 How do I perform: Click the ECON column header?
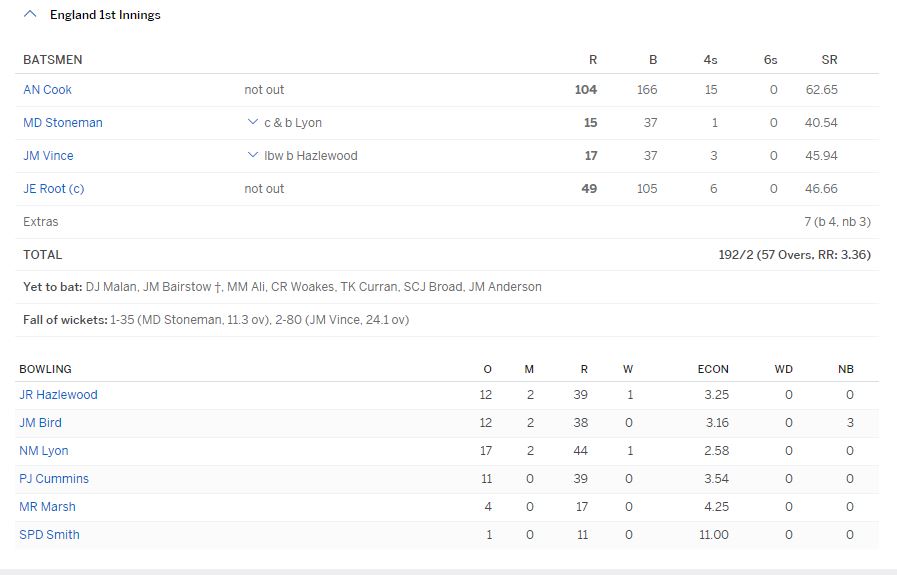click(x=713, y=369)
